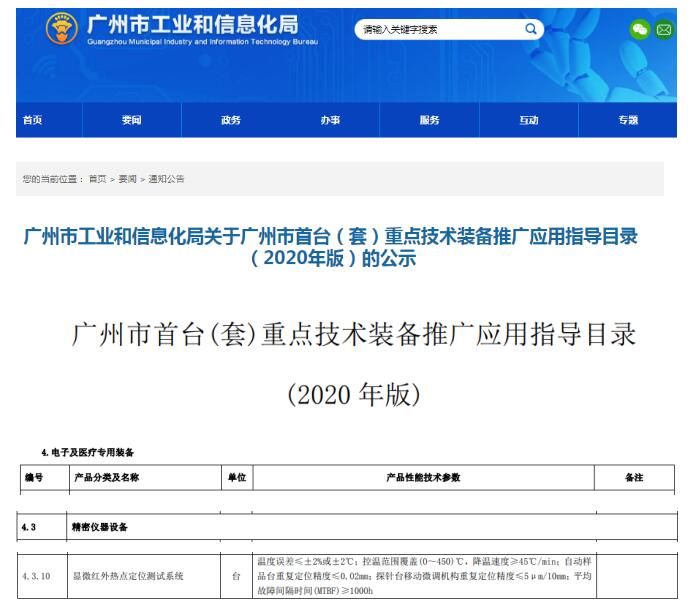The image size is (695, 611).
Task: Click the 台 unit cell
Action: point(236,576)
